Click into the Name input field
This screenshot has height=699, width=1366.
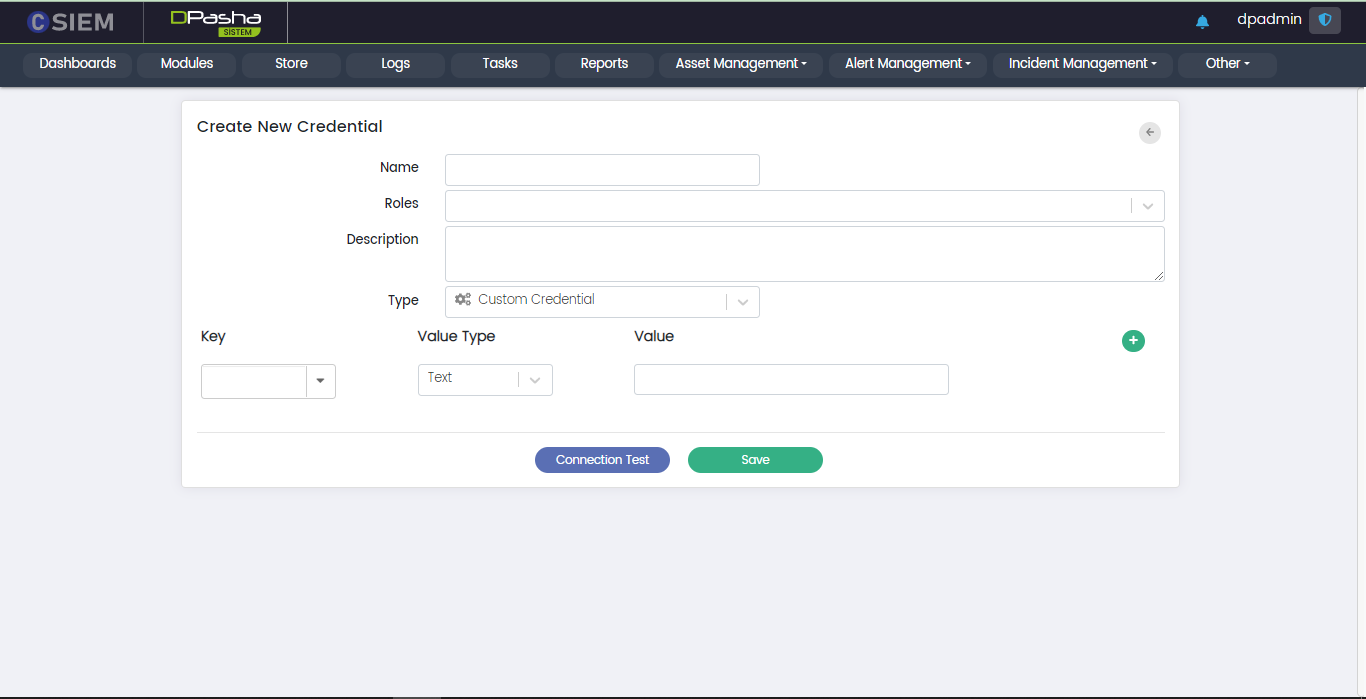coord(602,170)
